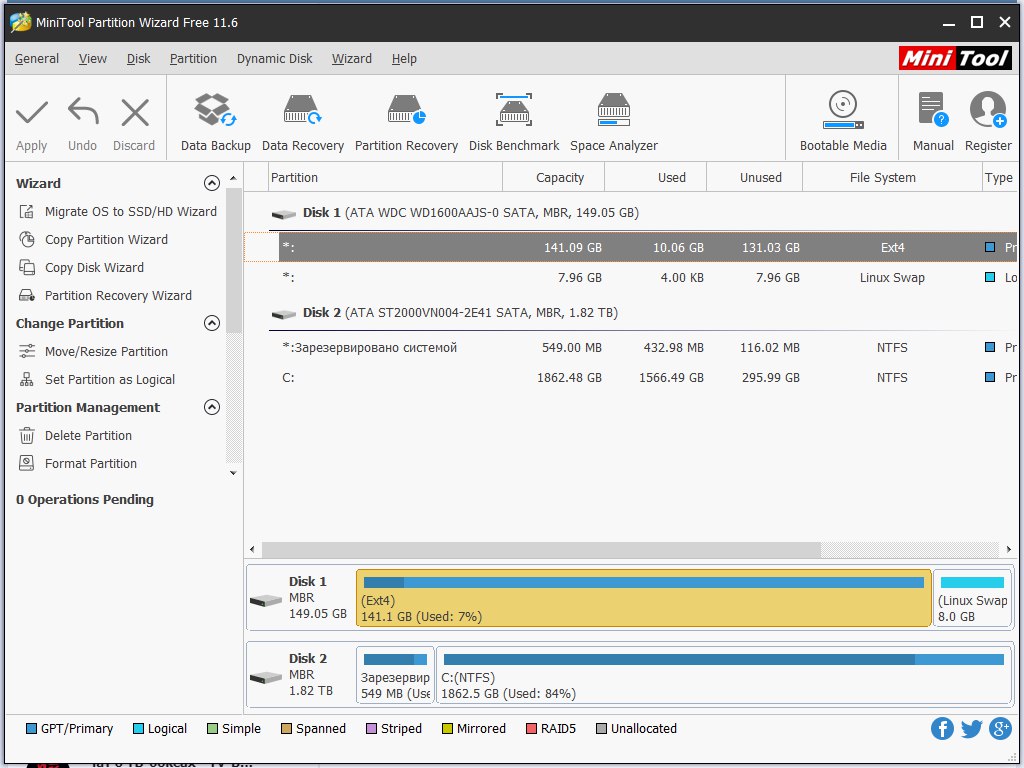The image size is (1024, 768).
Task: Collapse the Partition Management section
Action: [x=212, y=408]
